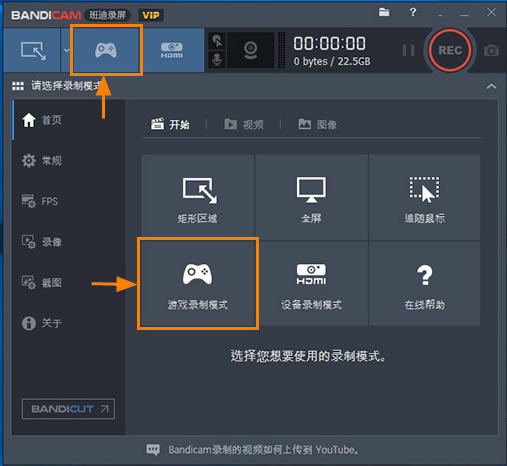Open the YouTube upload tip link
507x466 pixels.
point(263,450)
